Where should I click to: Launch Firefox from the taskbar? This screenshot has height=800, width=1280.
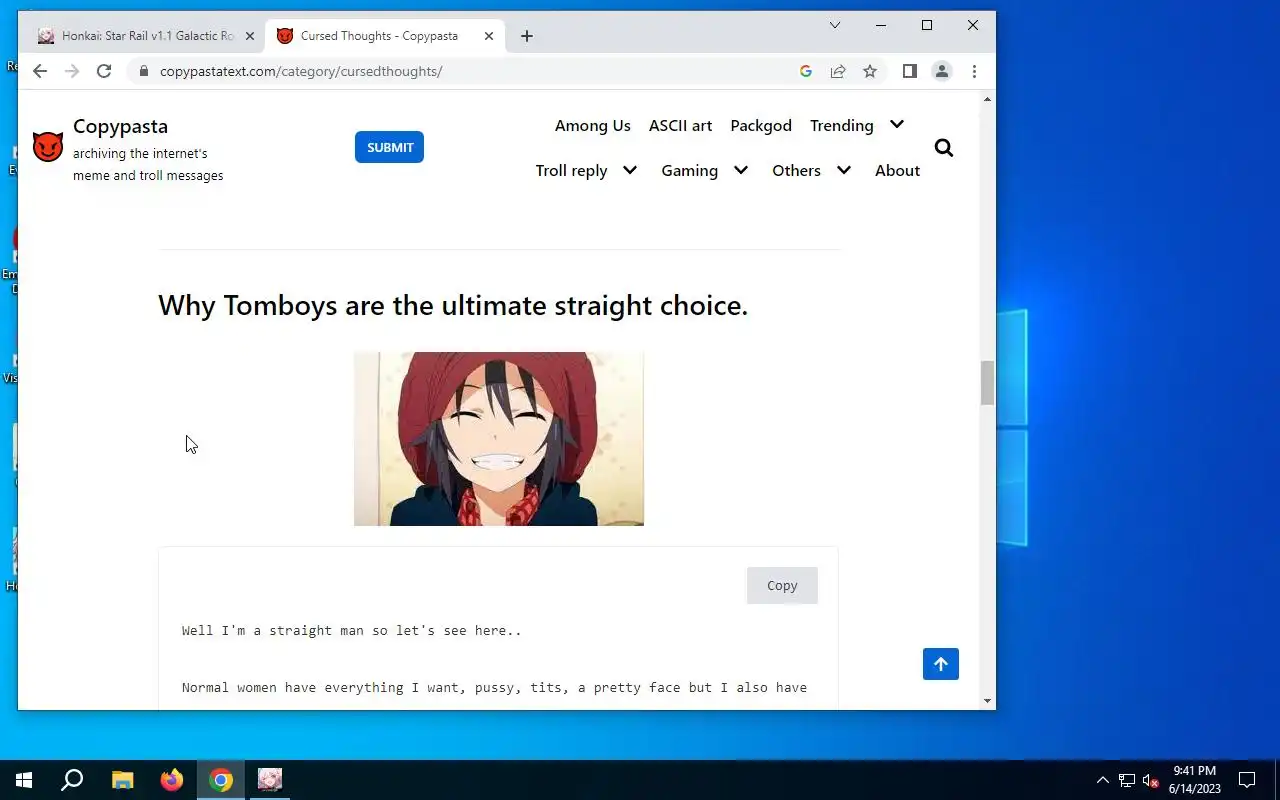pyautogui.click(x=172, y=780)
